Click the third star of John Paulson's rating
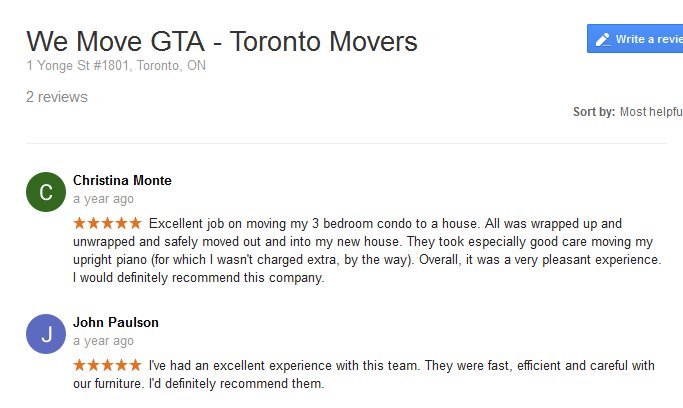683x408 pixels. pos(108,365)
